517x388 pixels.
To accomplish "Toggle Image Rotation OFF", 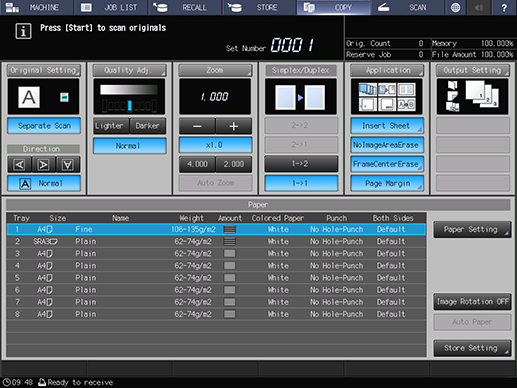I will tap(472, 302).
